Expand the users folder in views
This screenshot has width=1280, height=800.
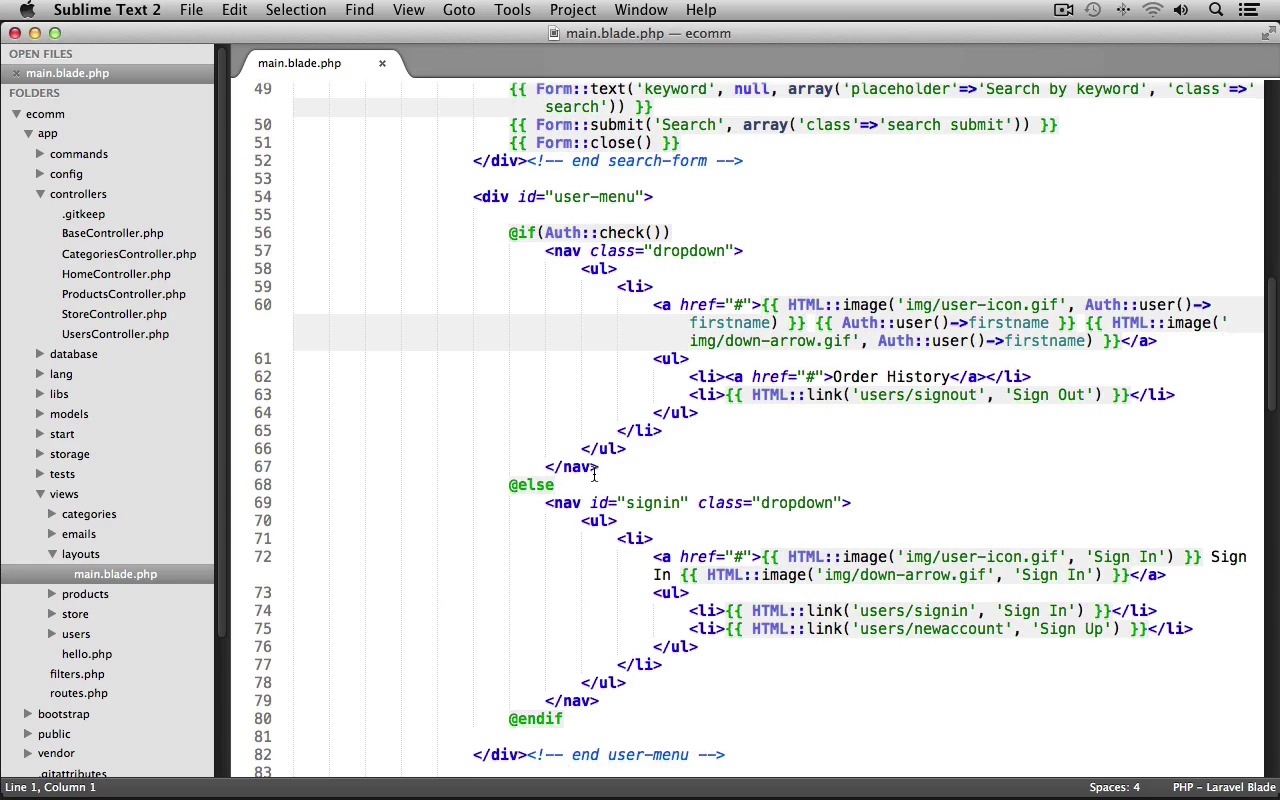coord(52,634)
